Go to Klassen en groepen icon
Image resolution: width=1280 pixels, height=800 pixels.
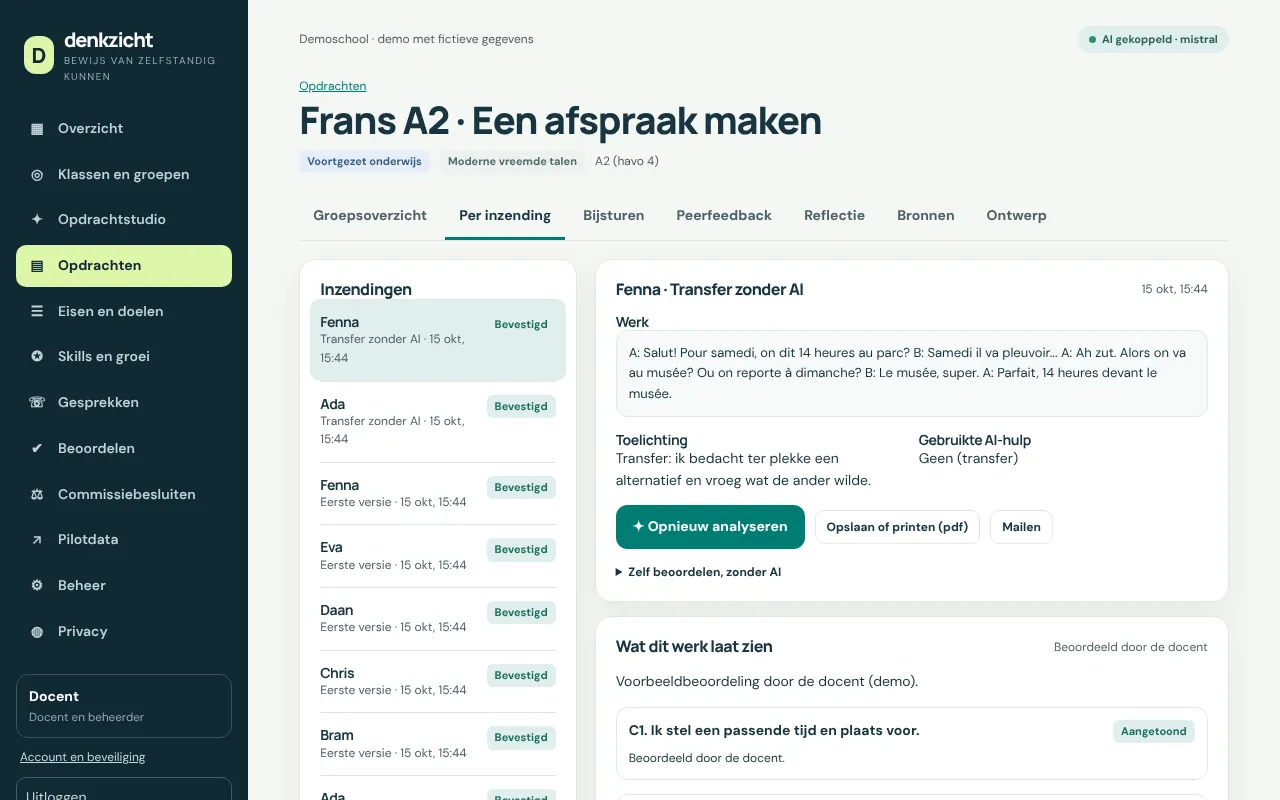coord(37,175)
